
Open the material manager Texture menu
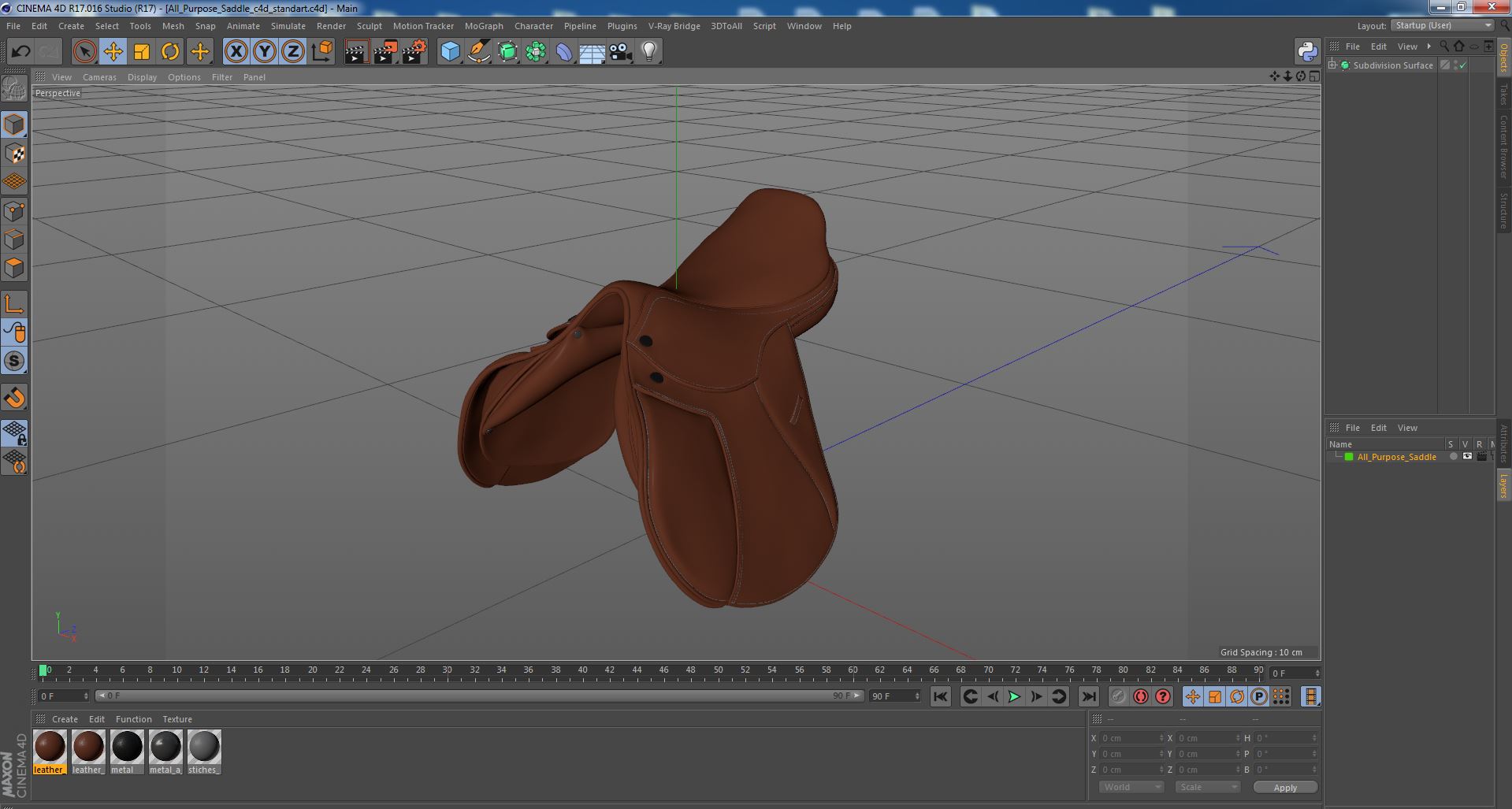[x=177, y=719]
